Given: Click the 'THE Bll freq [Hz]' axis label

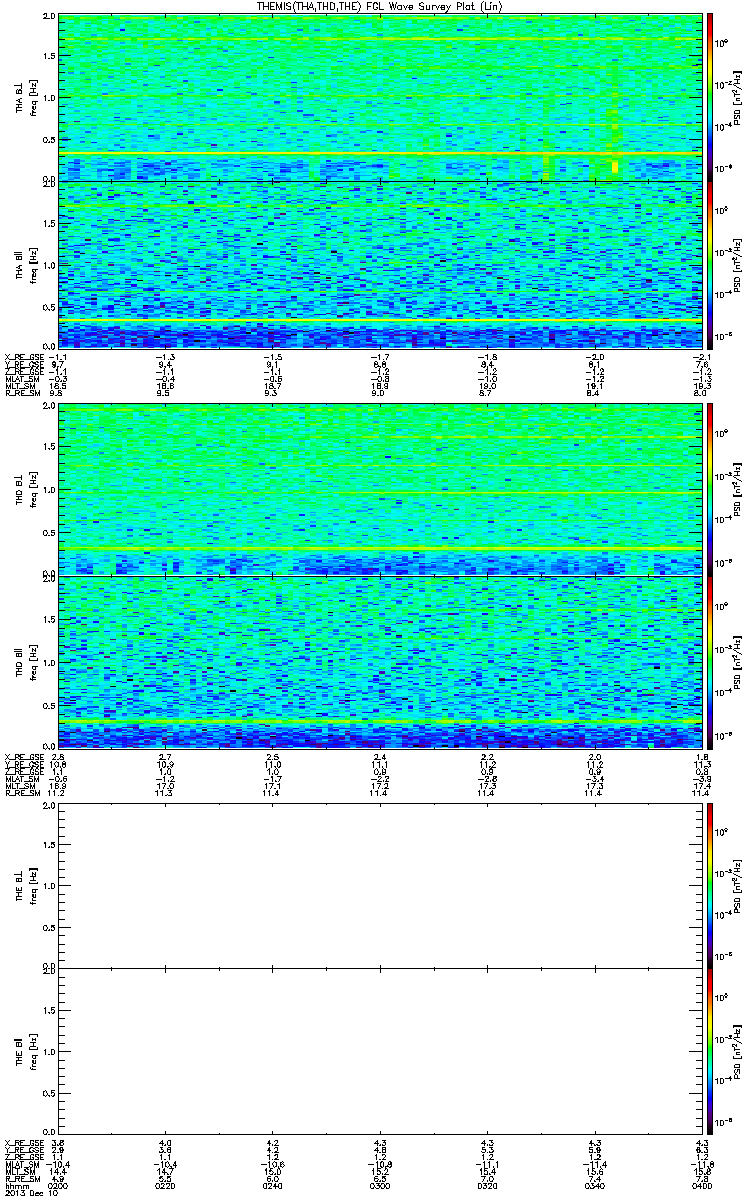Looking at the screenshot, I should (x=26, y=1051).
